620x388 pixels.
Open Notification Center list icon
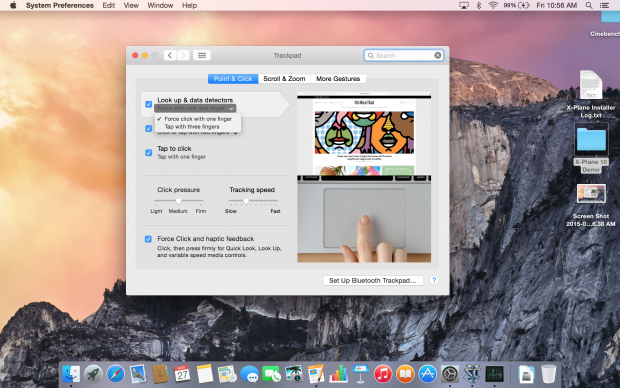[x=604, y=6]
